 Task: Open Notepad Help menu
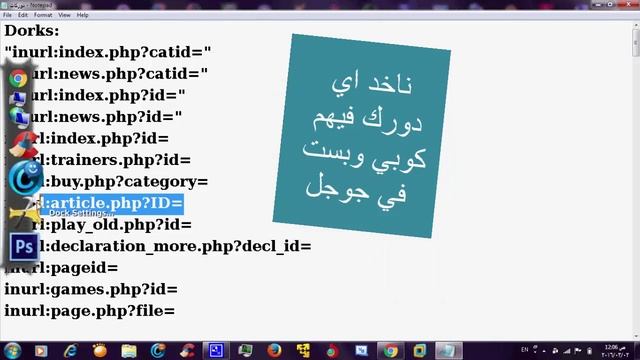[82, 15]
